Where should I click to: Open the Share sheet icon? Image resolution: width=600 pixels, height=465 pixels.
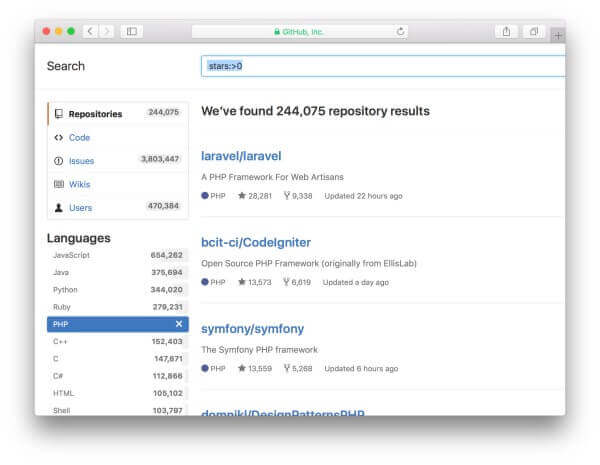[506, 32]
